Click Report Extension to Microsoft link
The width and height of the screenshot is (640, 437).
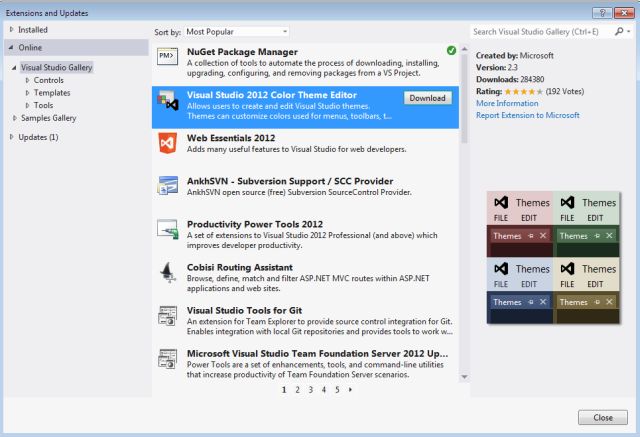tap(527, 115)
